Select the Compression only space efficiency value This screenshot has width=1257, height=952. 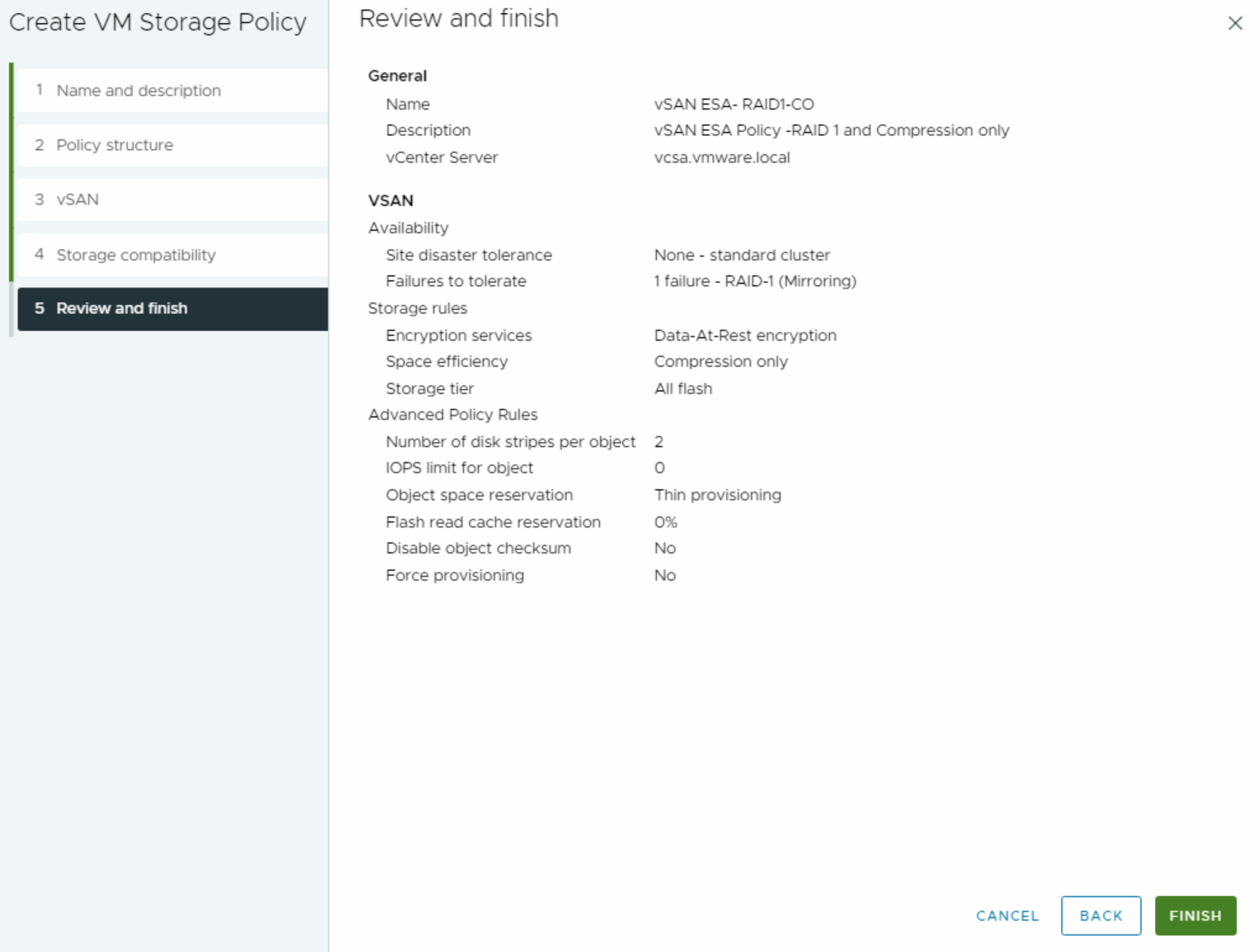[721, 361]
